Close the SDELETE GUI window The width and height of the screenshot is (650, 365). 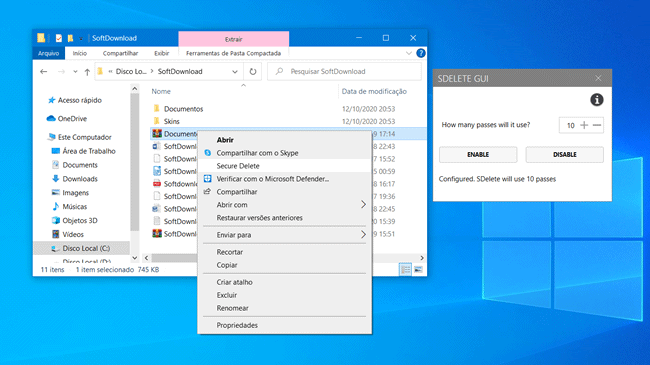(598, 78)
